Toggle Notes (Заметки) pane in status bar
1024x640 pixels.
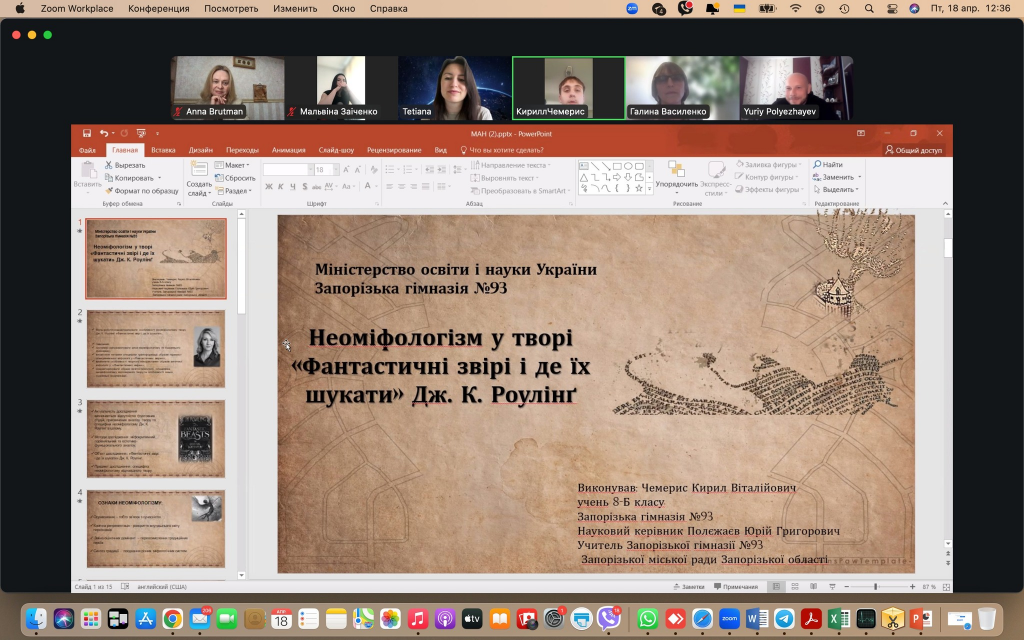[x=690, y=587]
